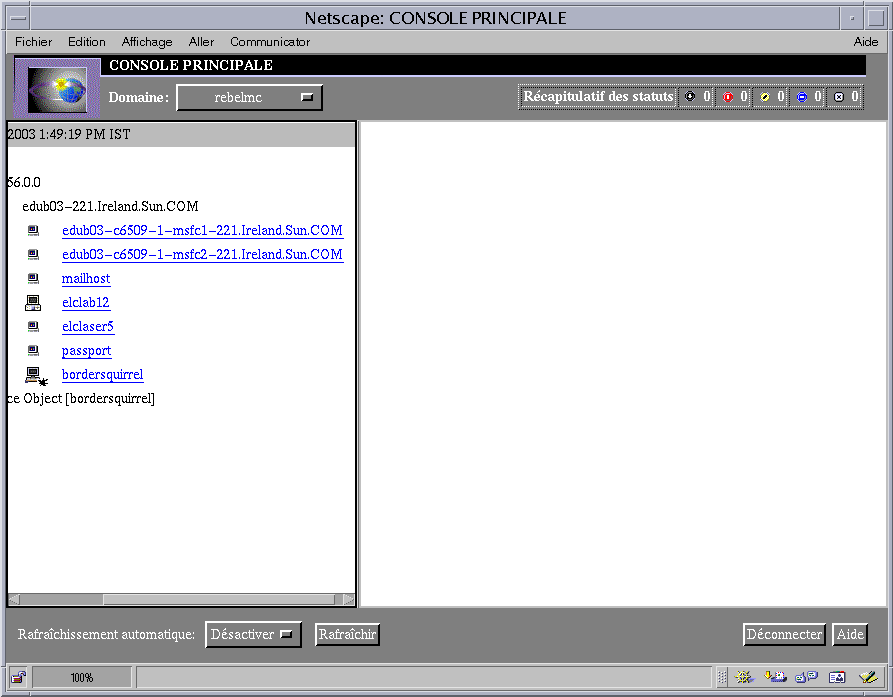Click the 1:49:19 PM IST timestamp
This screenshot has width=893, height=697.
point(84,134)
